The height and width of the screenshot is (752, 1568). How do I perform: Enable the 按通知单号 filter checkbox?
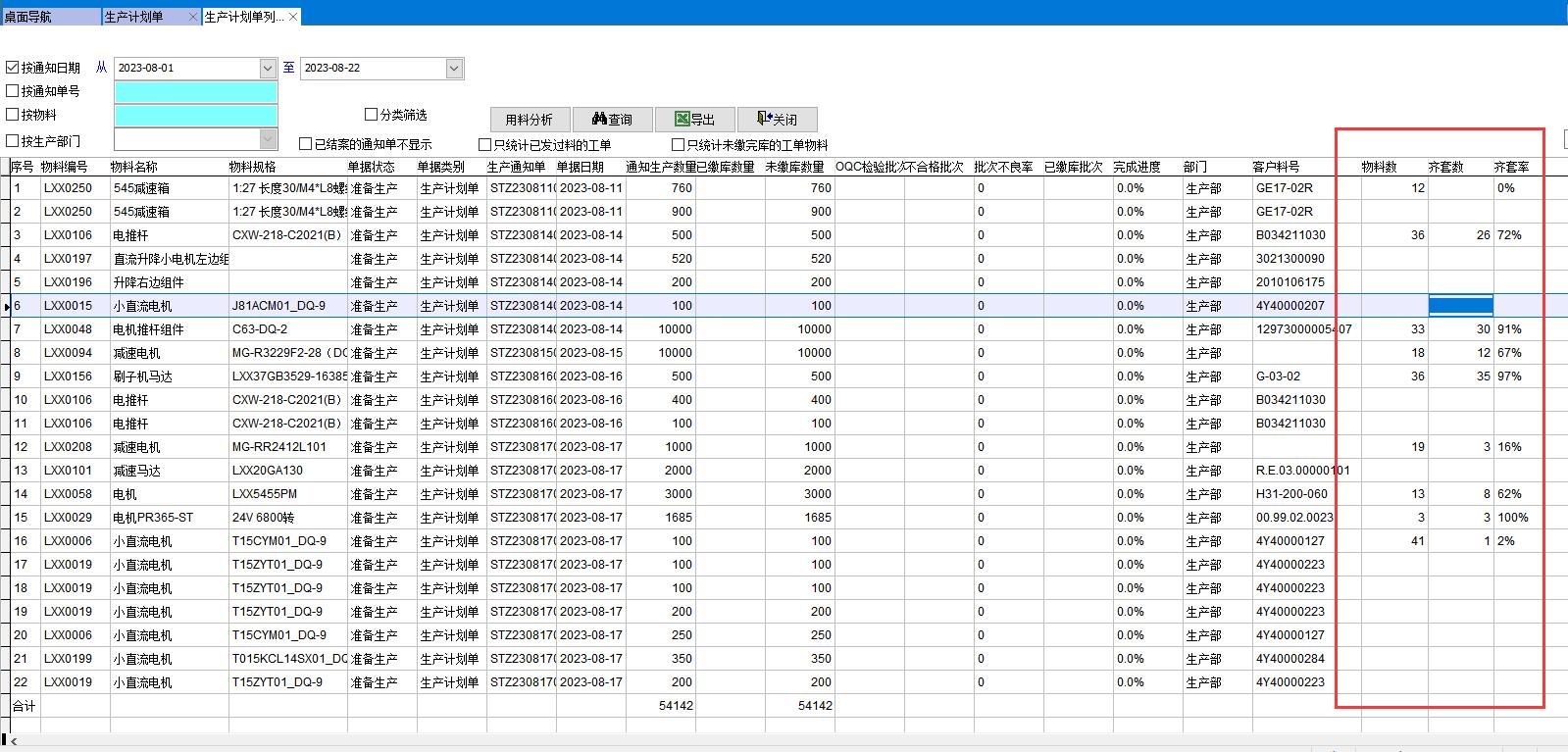point(13,91)
